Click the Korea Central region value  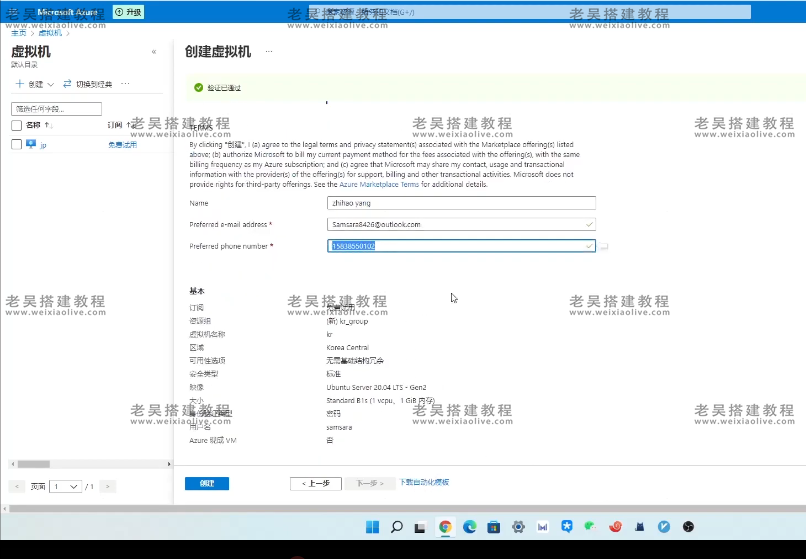coord(347,347)
